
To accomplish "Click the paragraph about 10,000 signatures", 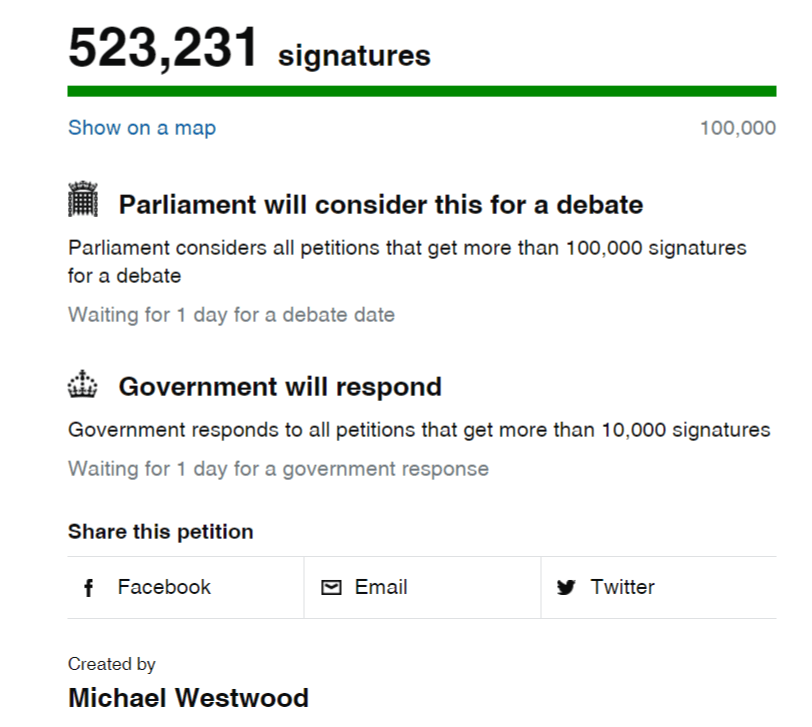I will tap(419, 430).
